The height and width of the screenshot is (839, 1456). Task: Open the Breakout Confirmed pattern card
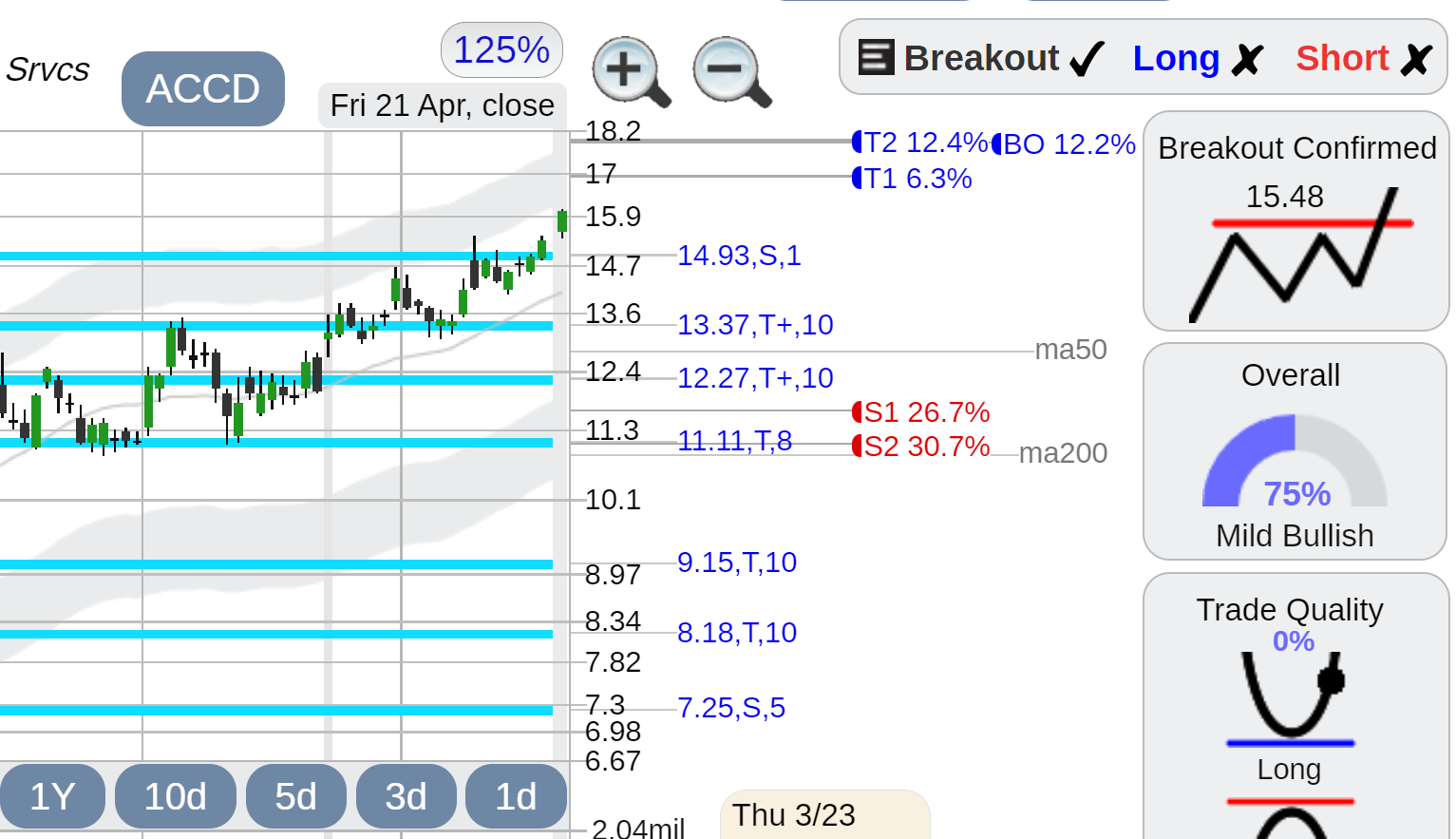[x=1296, y=221]
